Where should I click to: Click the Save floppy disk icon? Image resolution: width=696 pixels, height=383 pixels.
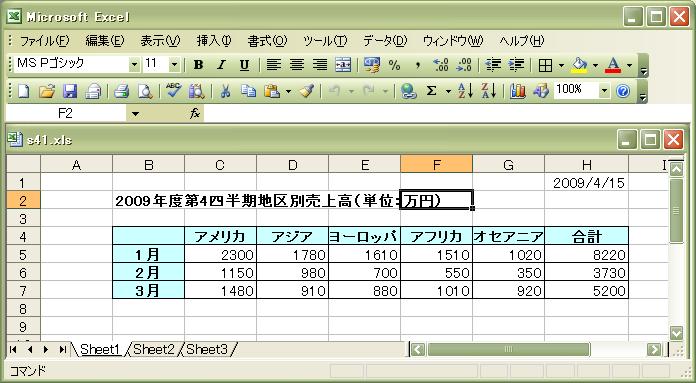pyautogui.click(x=70, y=91)
